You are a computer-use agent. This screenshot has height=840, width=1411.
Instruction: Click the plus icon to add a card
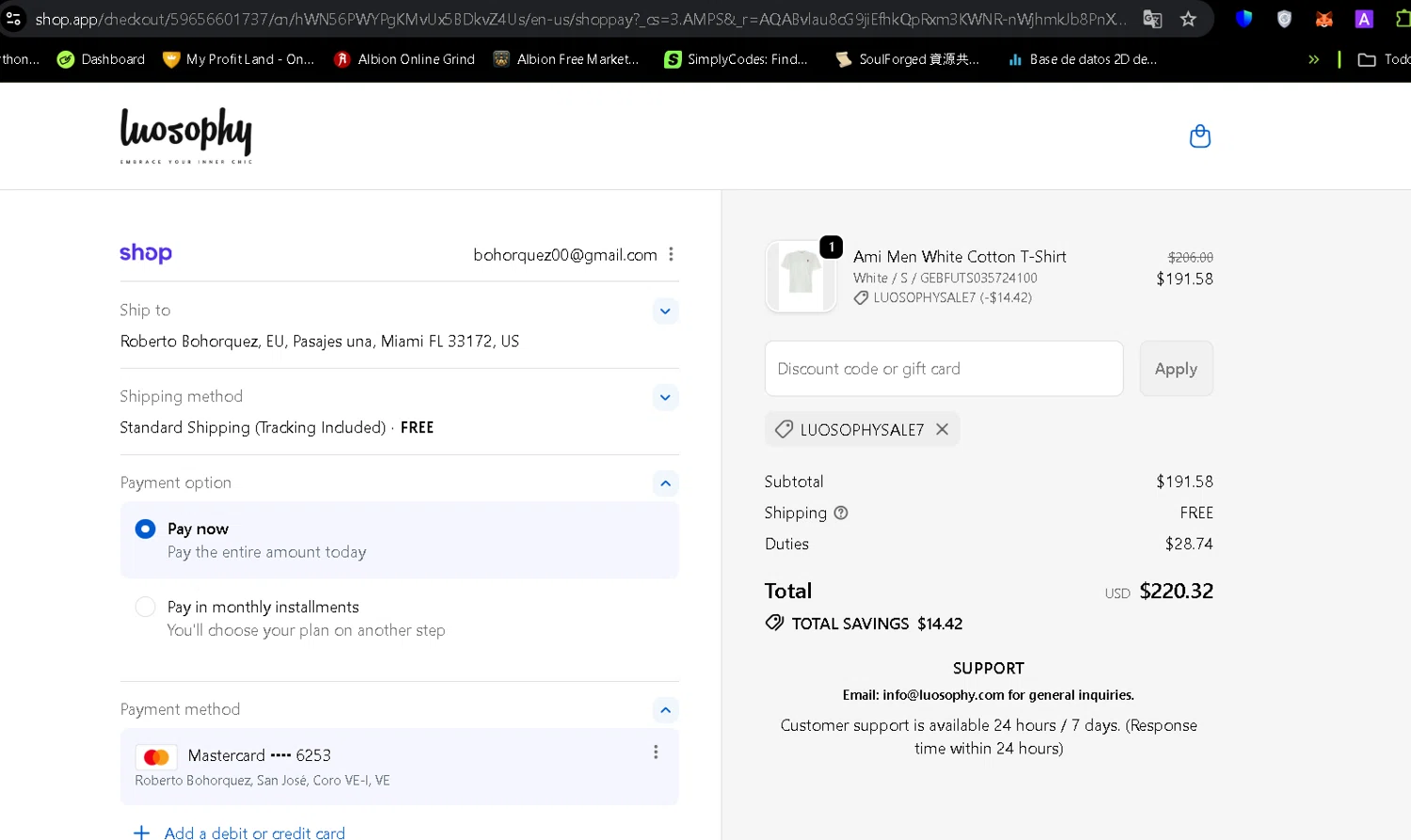142,832
